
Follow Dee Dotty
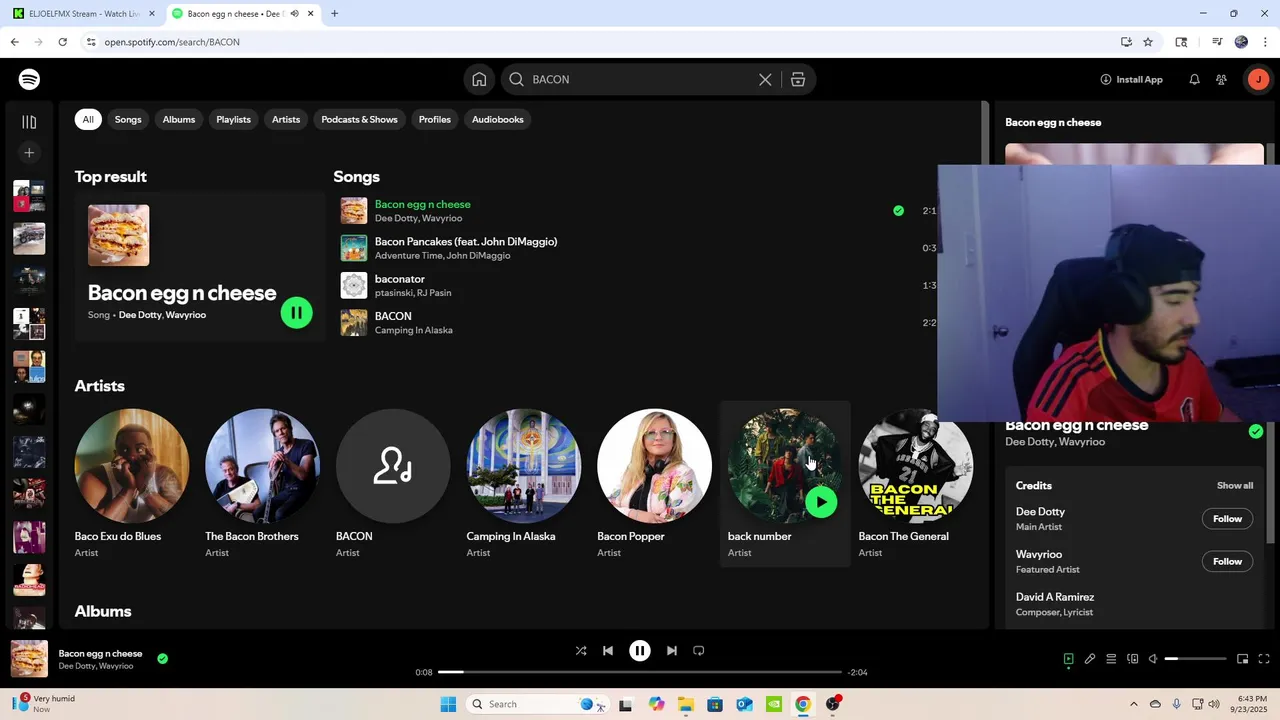click(x=1227, y=519)
